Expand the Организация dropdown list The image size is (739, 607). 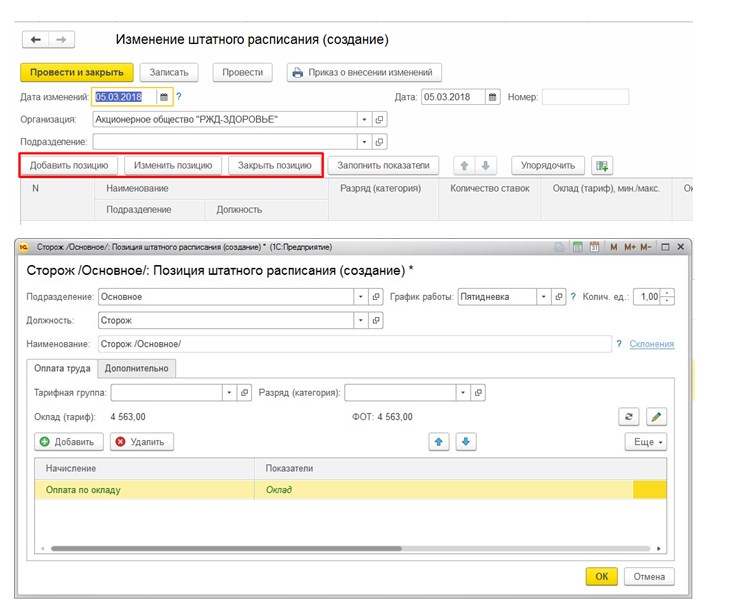364,119
